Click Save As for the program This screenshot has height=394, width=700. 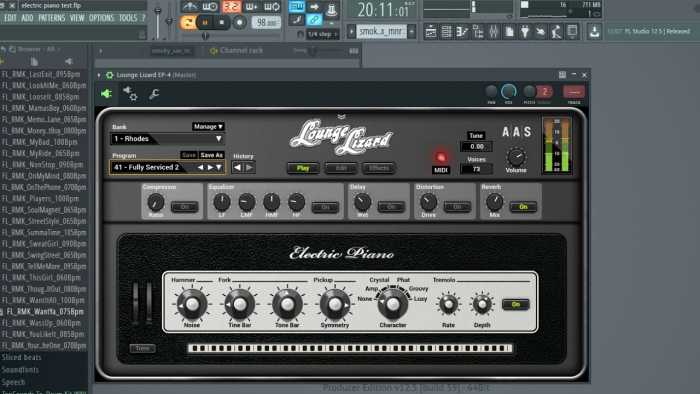[x=211, y=155]
